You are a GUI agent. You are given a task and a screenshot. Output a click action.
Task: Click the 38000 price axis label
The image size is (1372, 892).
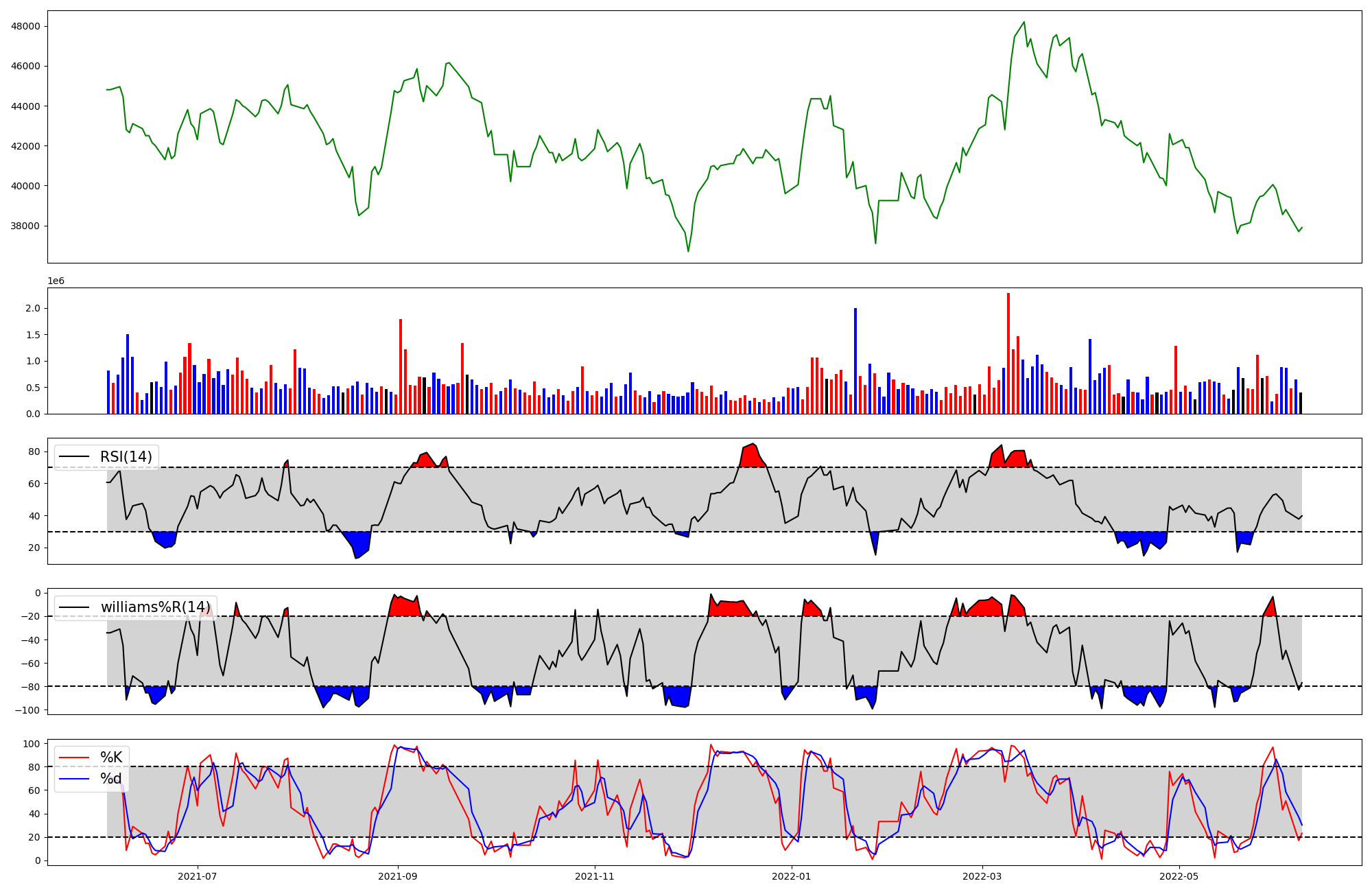pyautogui.click(x=25, y=226)
